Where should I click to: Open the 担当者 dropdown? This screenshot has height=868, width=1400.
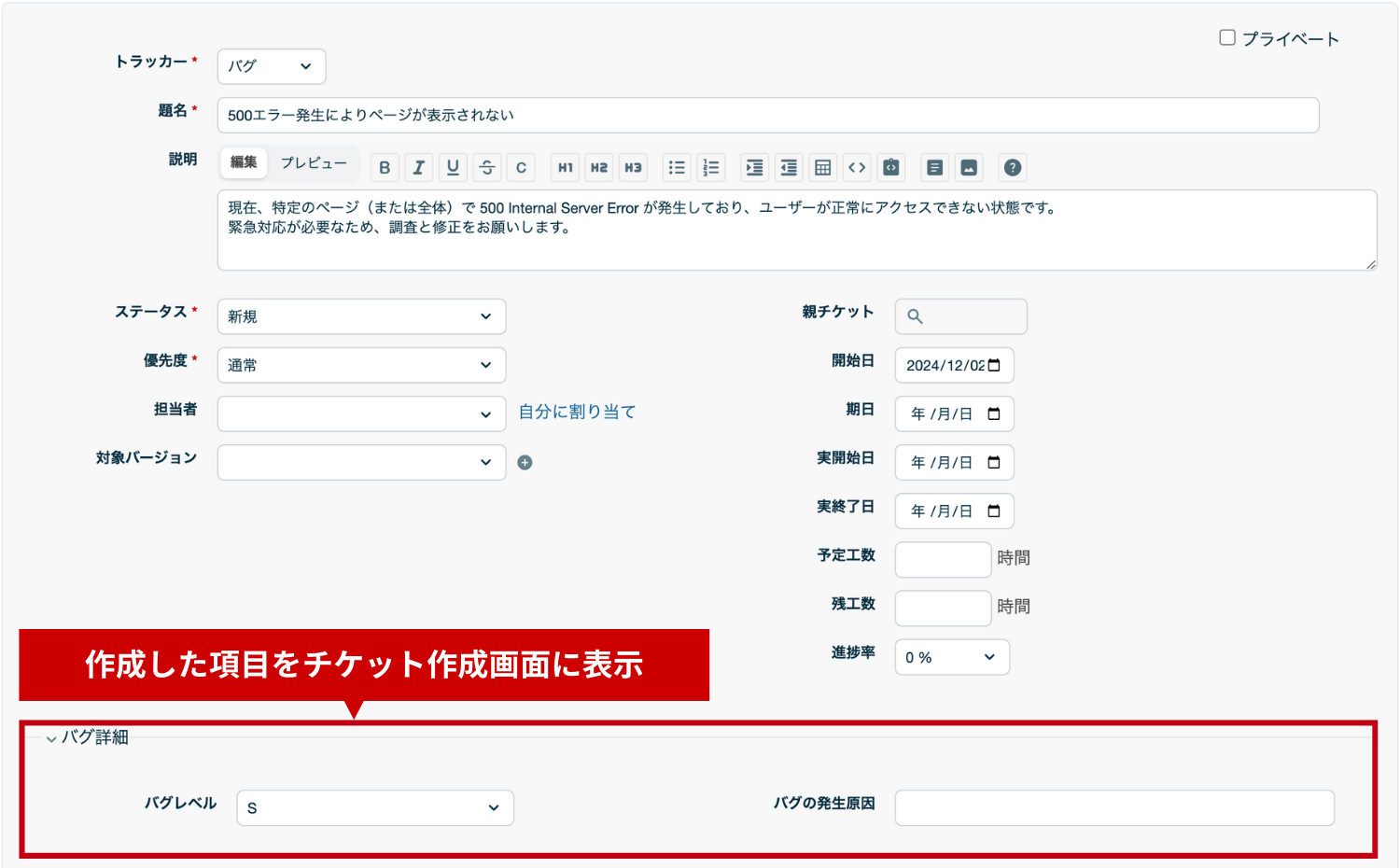pyautogui.click(x=361, y=413)
